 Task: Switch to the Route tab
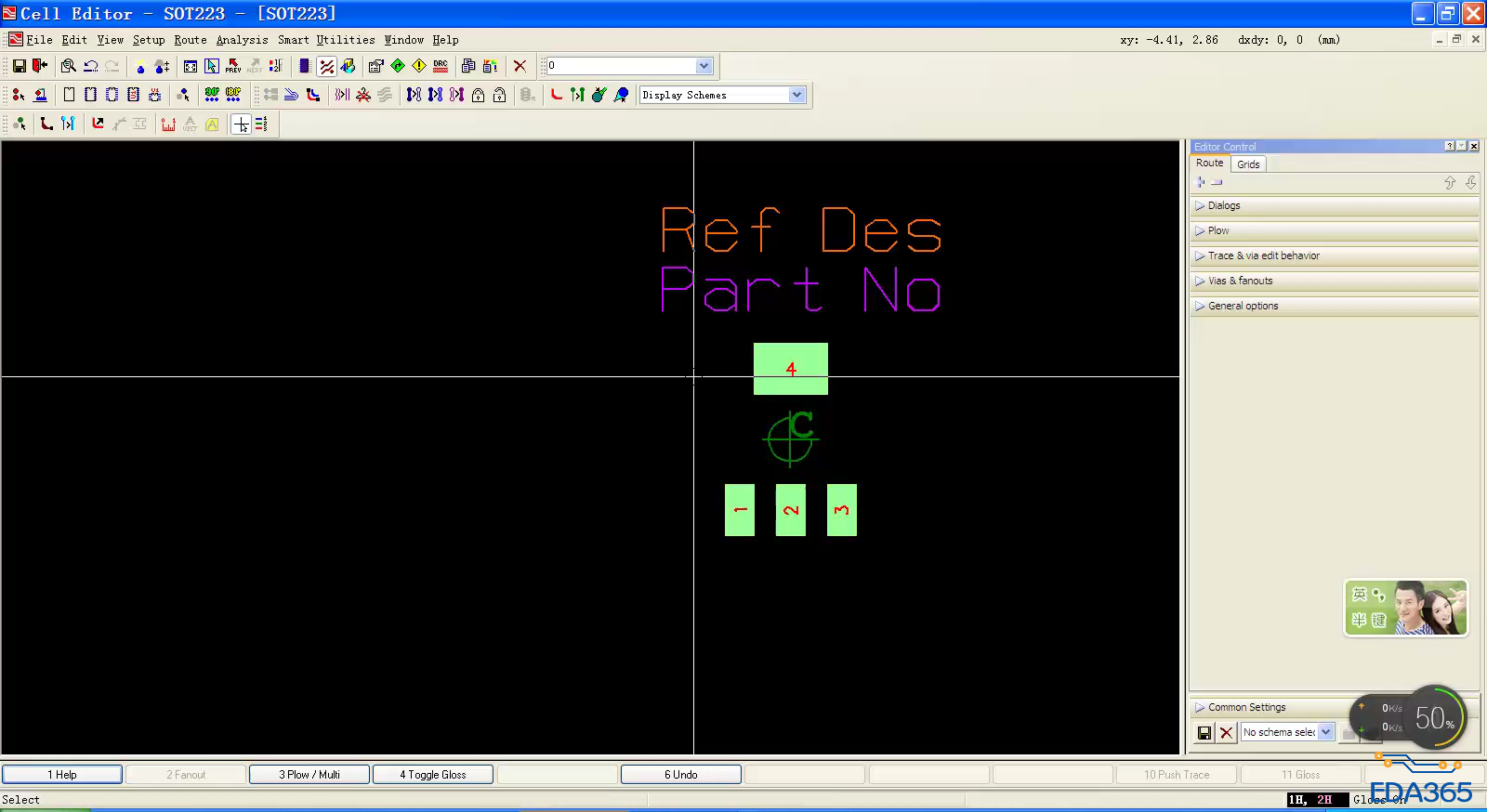click(x=1210, y=164)
